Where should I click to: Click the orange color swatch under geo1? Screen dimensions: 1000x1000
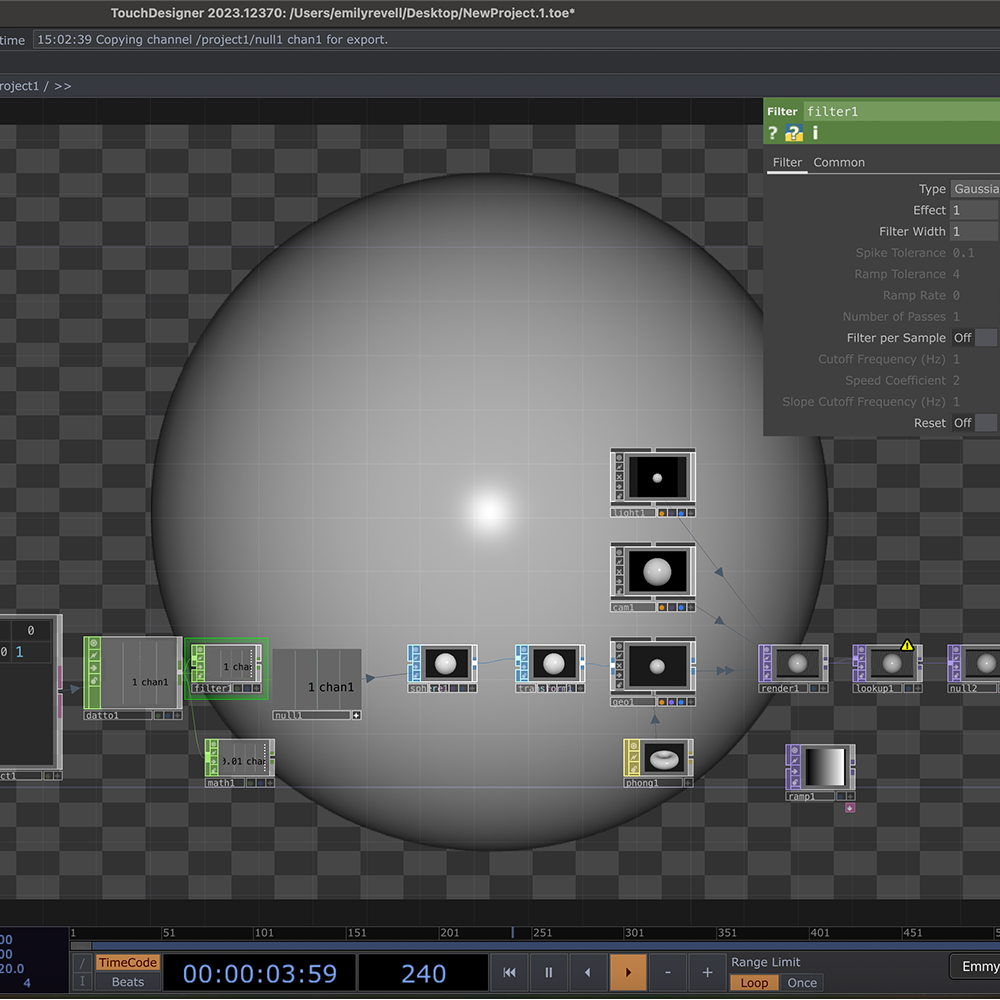coord(662,702)
